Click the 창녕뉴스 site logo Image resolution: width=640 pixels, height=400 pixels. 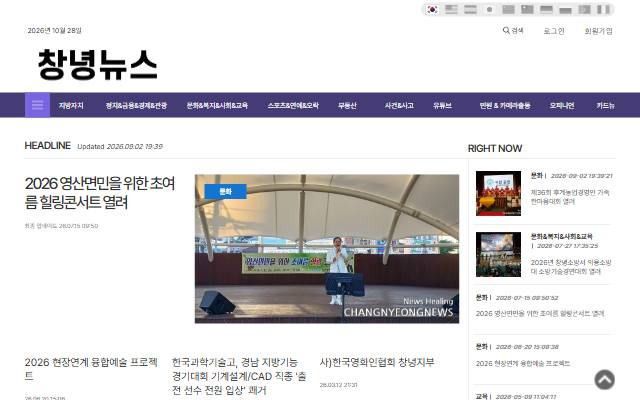[98, 64]
